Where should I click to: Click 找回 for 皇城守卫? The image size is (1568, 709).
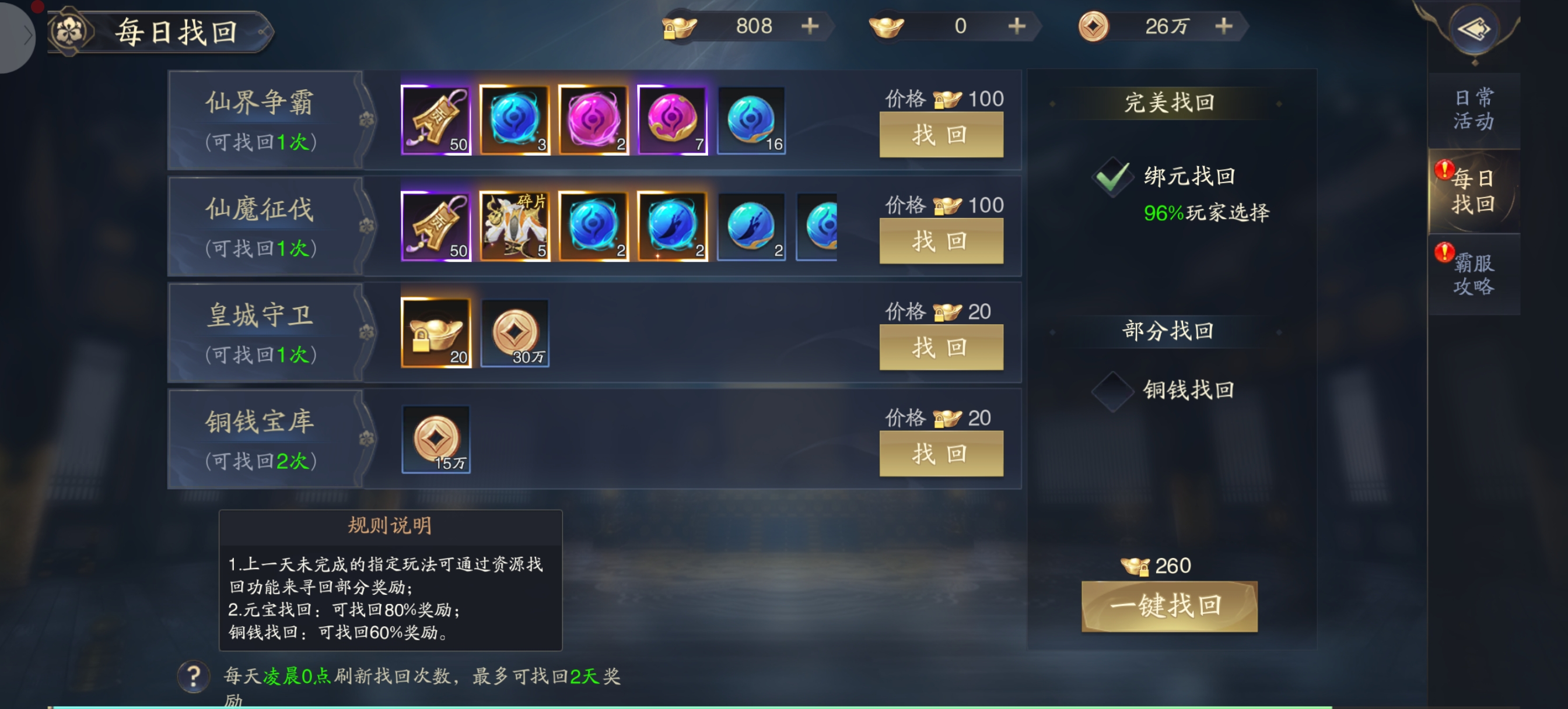tap(941, 348)
